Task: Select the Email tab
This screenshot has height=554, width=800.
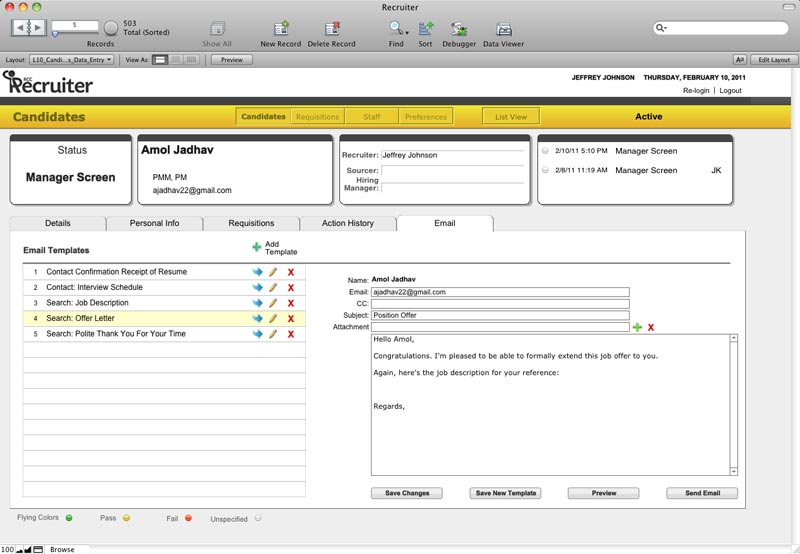Action: tap(444, 223)
